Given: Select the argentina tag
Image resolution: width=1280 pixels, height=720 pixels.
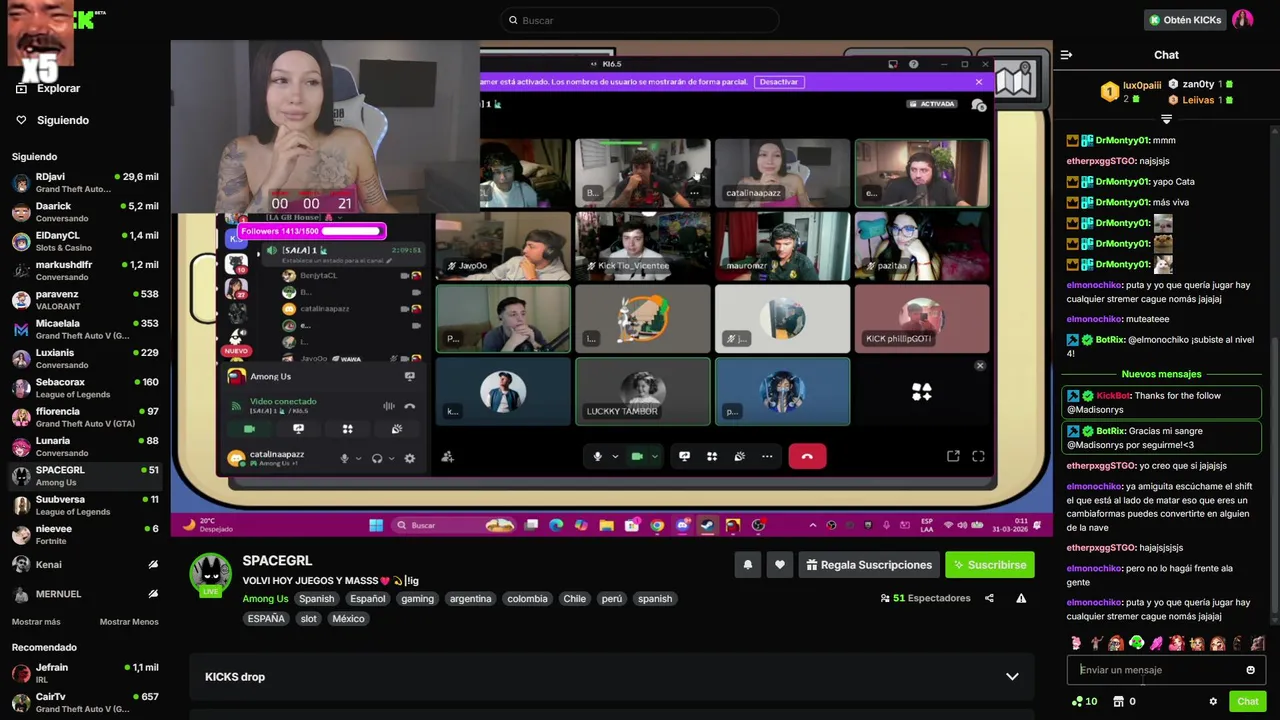Looking at the screenshot, I should click(x=470, y=599).
